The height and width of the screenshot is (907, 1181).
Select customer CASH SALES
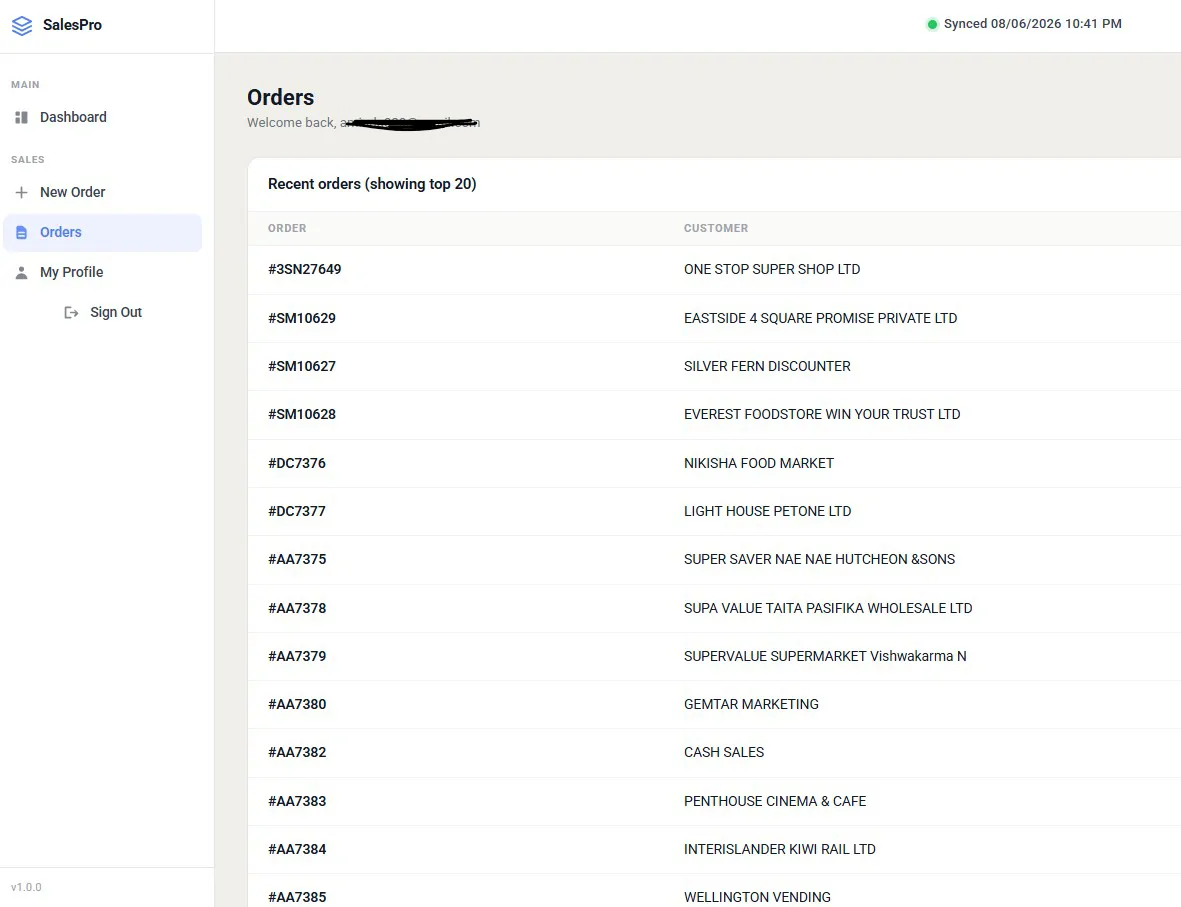click(x=724, y=753)
